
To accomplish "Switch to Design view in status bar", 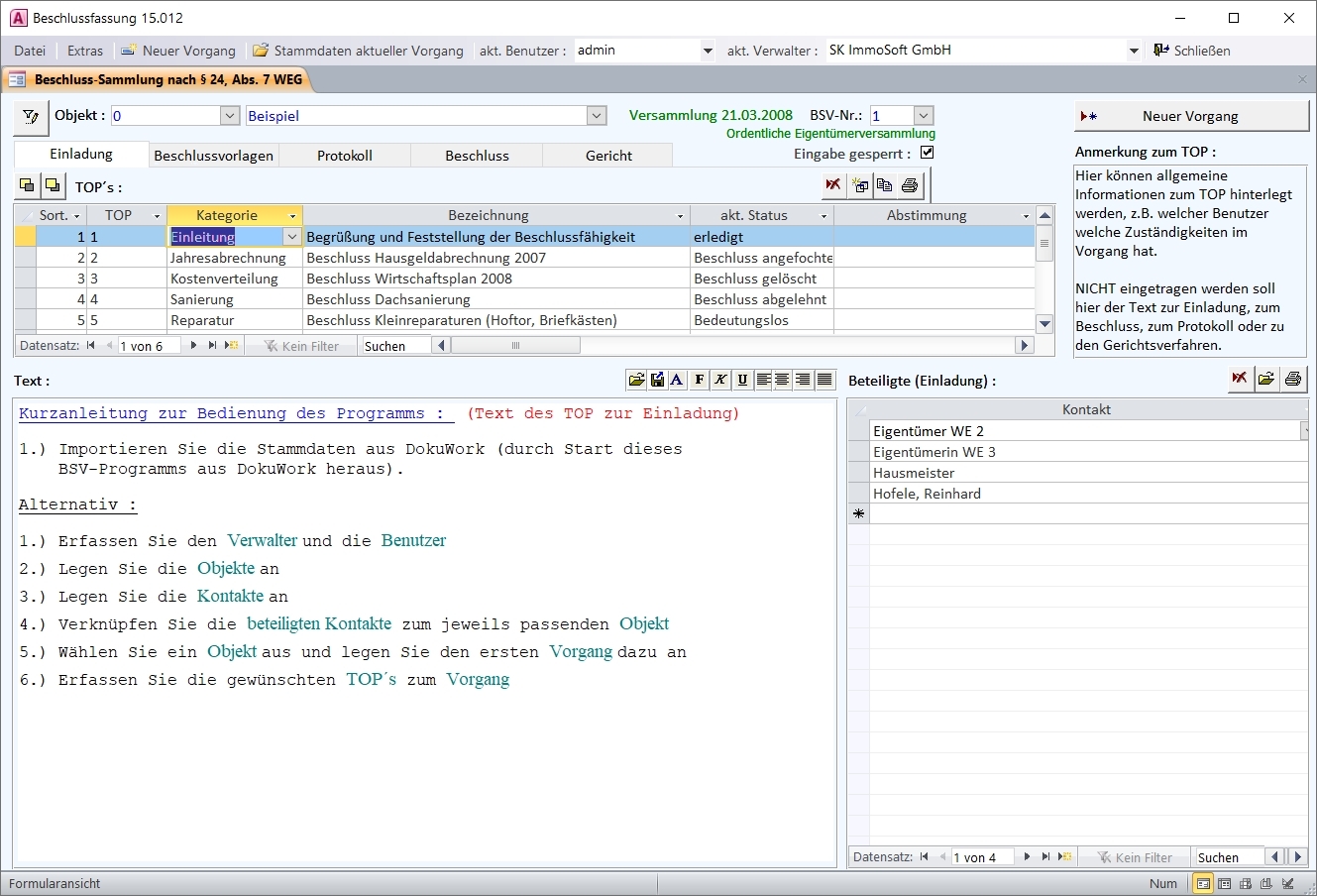I will tap(1288, 884).
